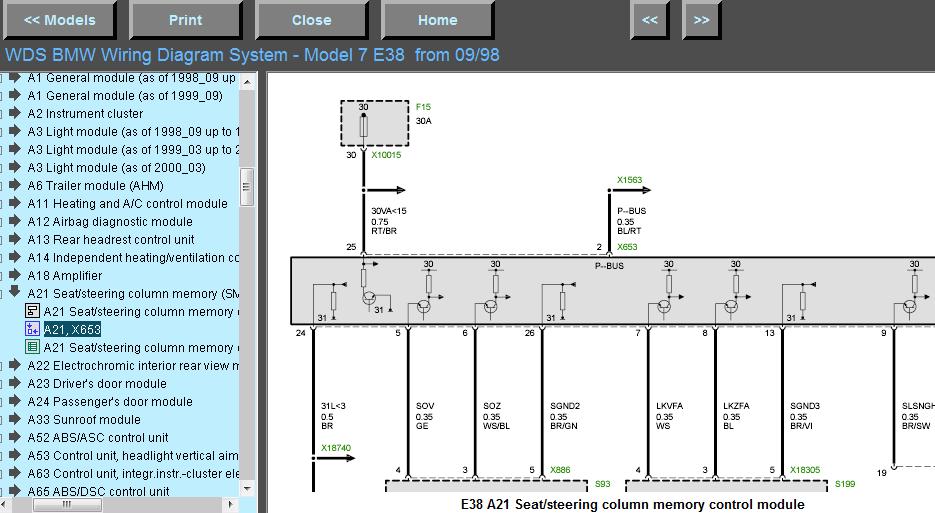Image resolution: width=935 pixels, height=513 pixels.
Task: Select A65 ABS/DSC control unit
Action: coord(98,492)
